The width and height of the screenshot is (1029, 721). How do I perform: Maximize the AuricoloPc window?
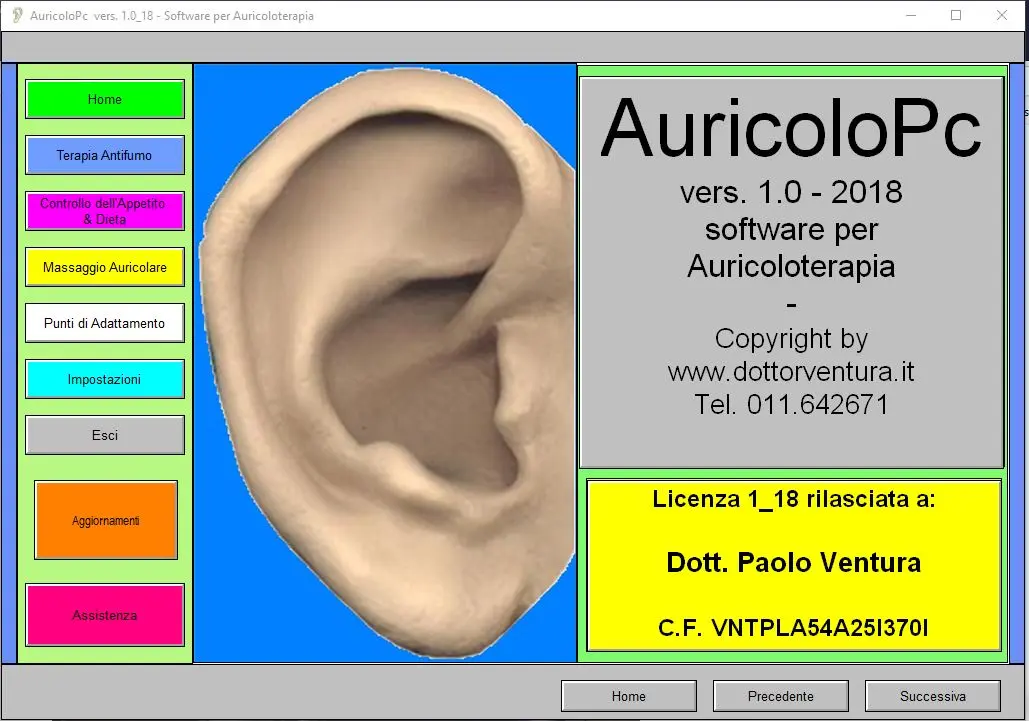[x=956, y=15]
